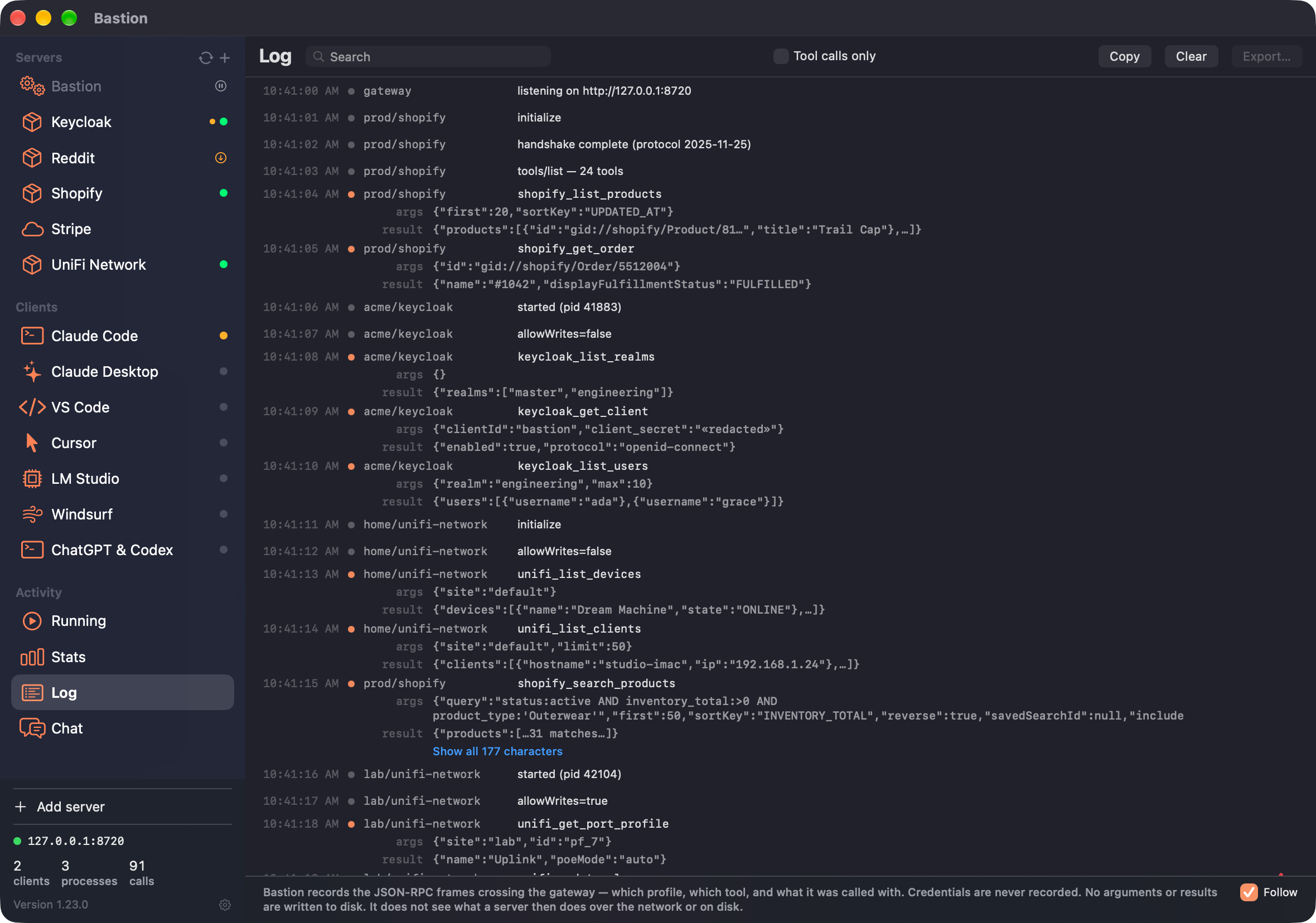Click the gray status dot on ChatGPT & Codex row

224,550
